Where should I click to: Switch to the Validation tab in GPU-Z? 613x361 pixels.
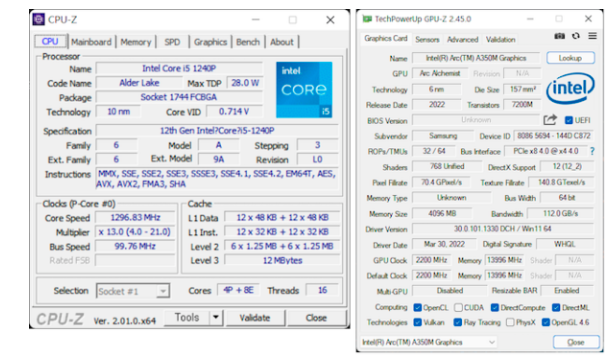pyautogui.click(x=500, y=40)
